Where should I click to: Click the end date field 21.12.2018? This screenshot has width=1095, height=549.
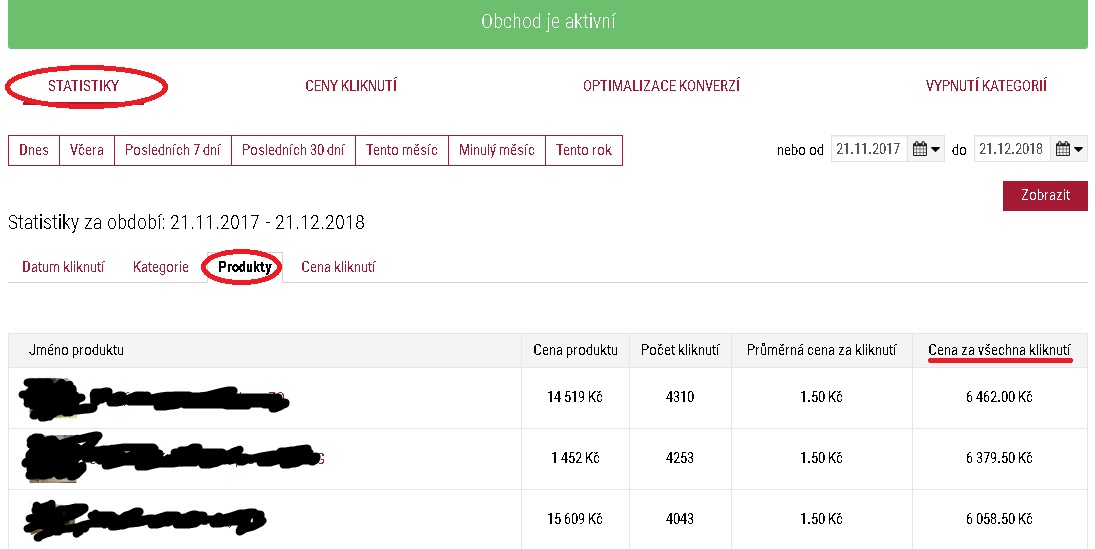[x=1010, y=150]
